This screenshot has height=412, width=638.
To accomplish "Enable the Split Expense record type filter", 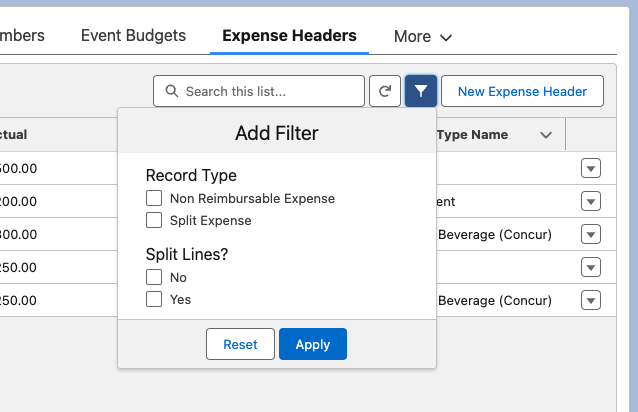I will (154, 220).
